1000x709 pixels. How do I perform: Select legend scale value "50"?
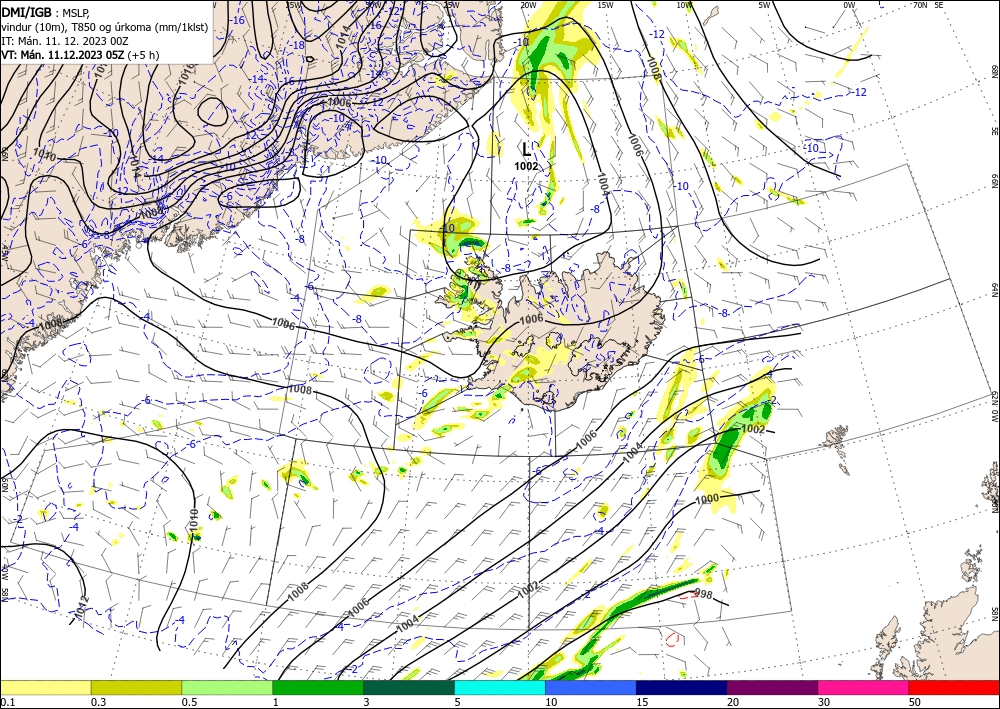tap(915, 702)
